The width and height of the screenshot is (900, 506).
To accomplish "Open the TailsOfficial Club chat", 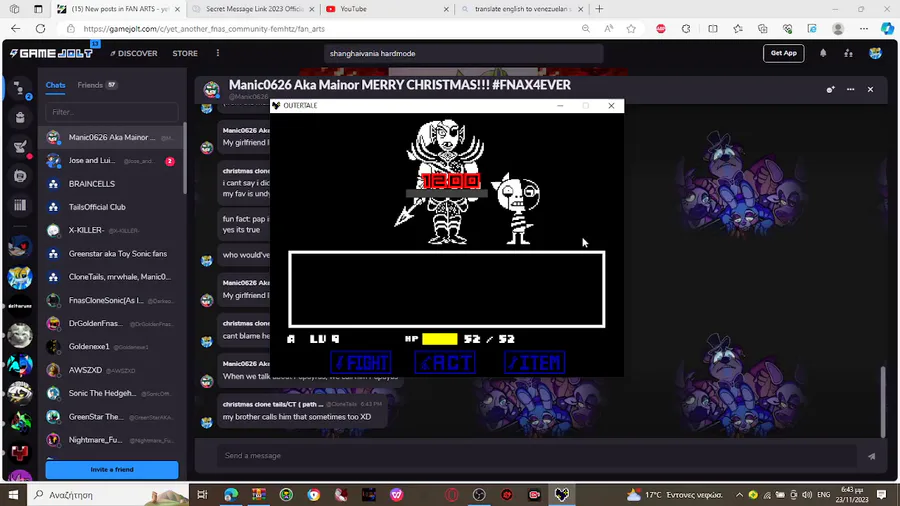I will (112, 207).
